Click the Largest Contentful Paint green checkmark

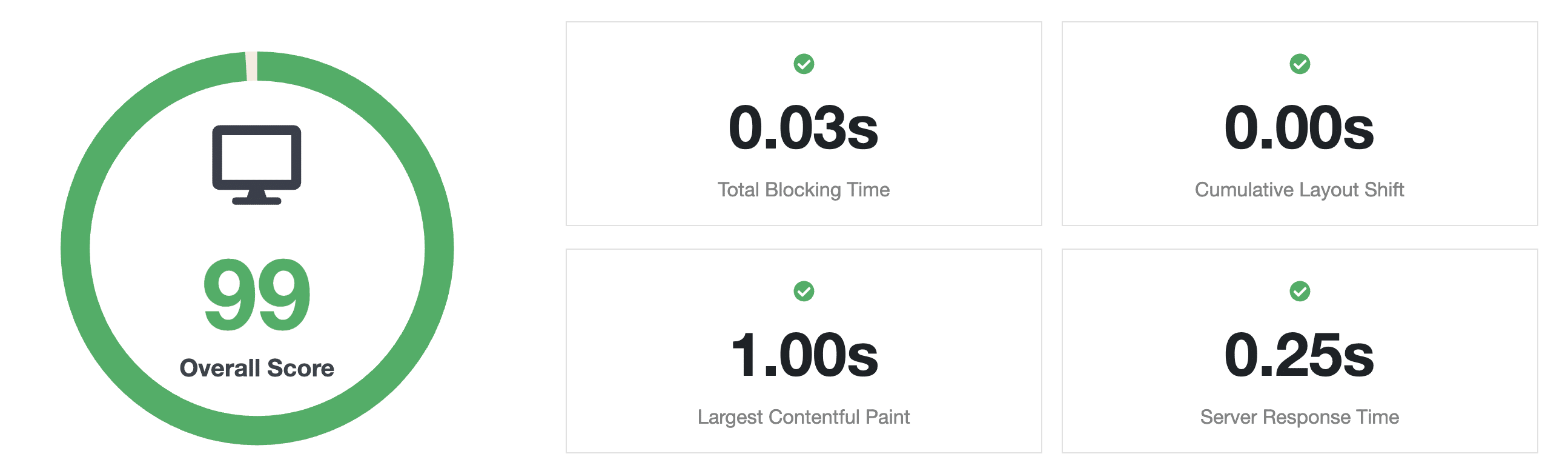click(x=804, y=291)
